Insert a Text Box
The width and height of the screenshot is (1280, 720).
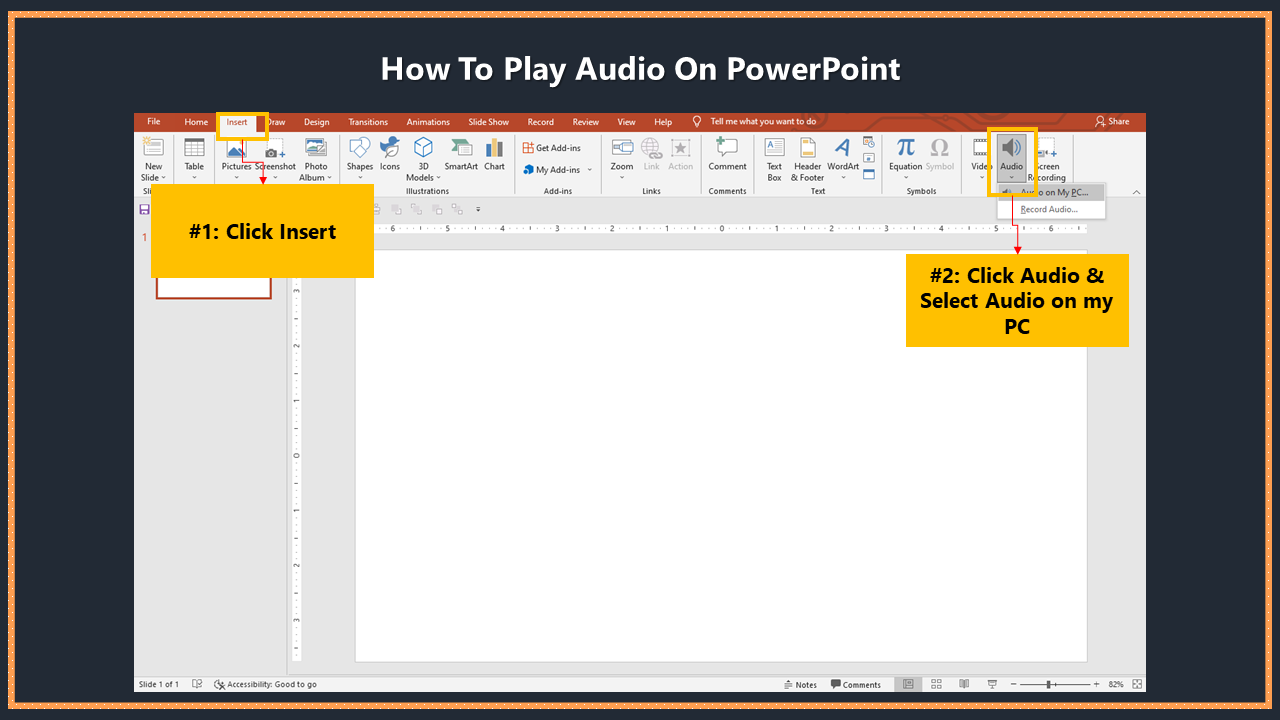click(x=775, y=160)
